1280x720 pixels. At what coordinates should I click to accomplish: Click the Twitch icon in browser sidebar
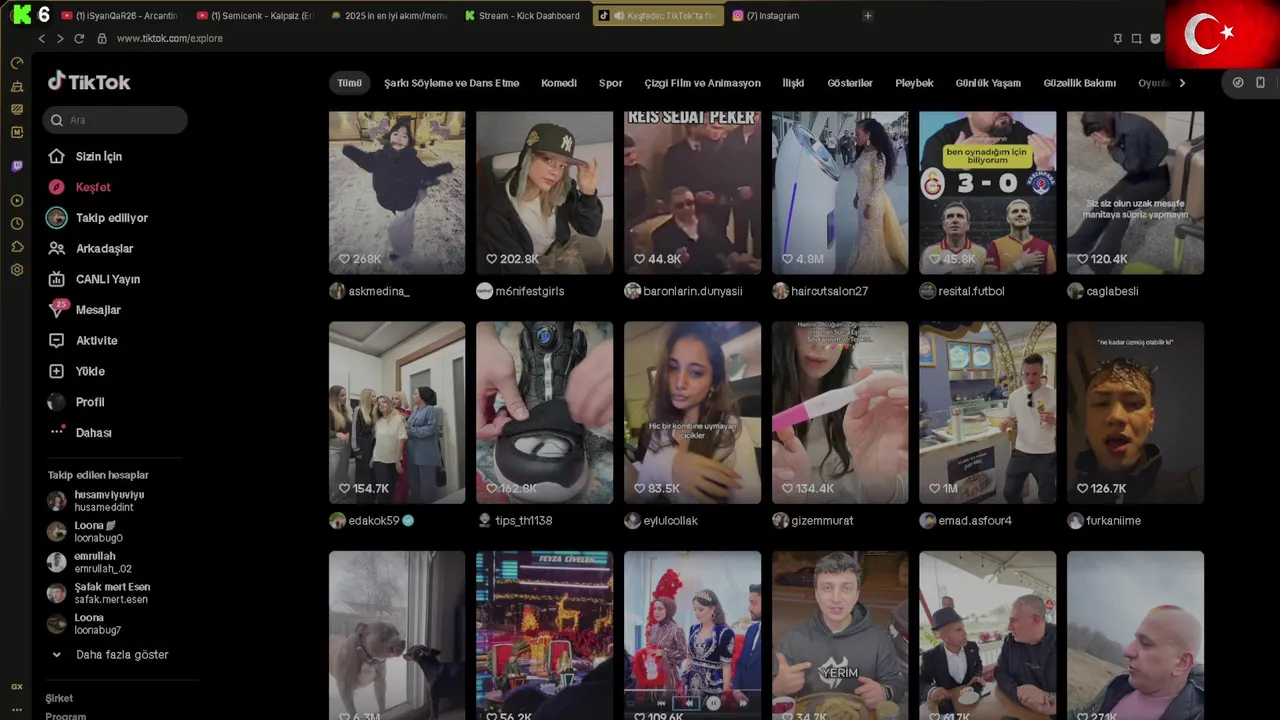pyautogui.click(x=17, y=166)
